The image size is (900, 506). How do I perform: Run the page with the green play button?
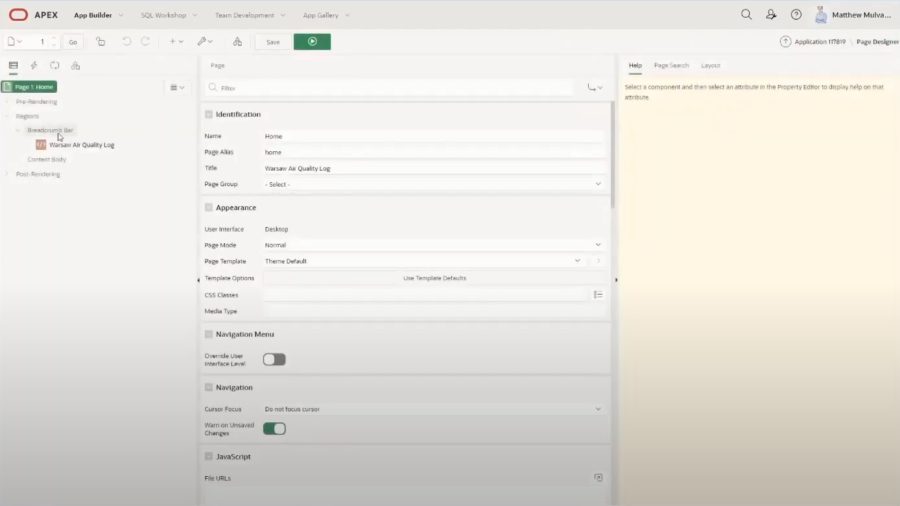312,41
